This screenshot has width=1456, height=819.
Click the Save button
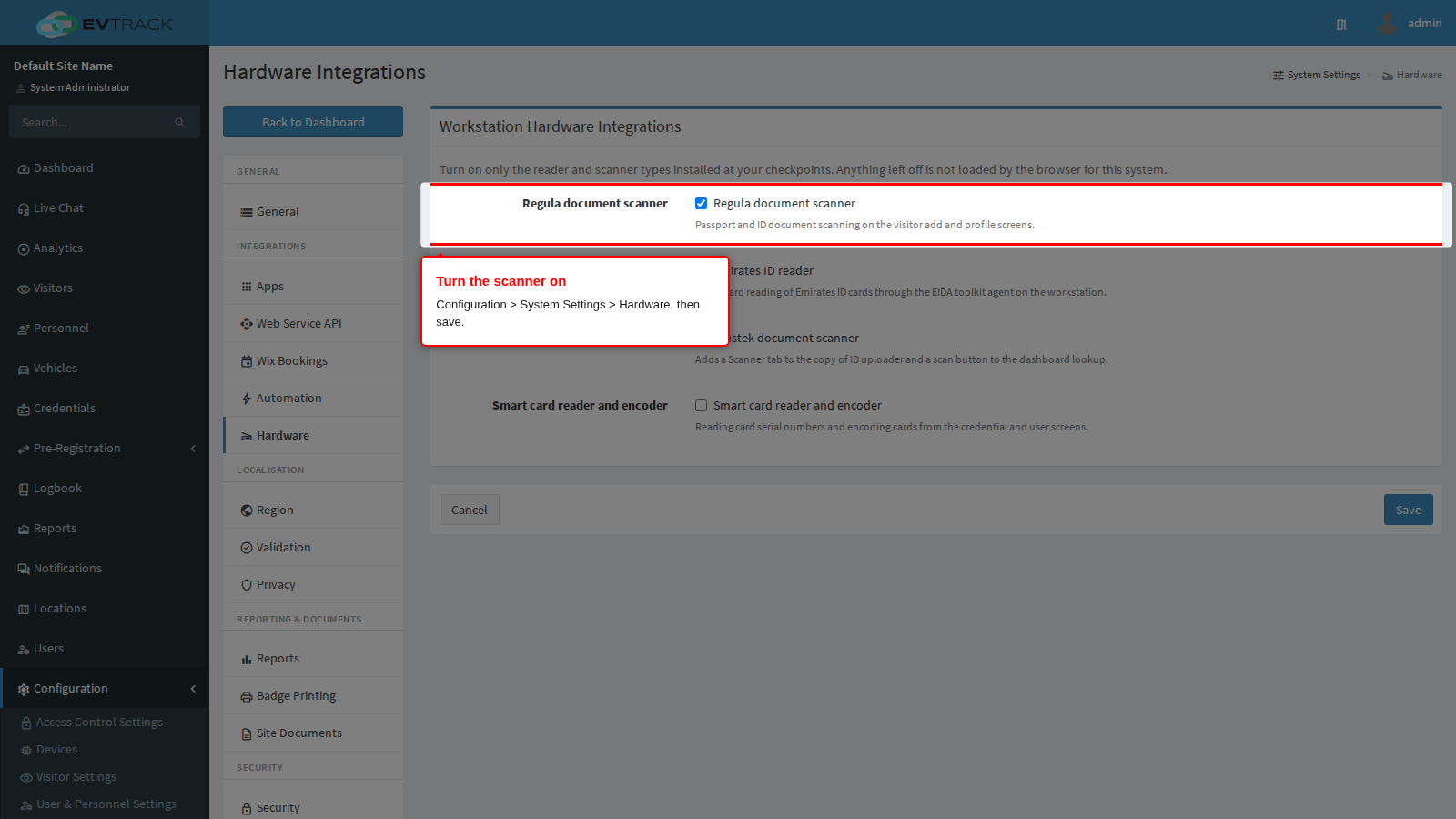pos(1408,510)
